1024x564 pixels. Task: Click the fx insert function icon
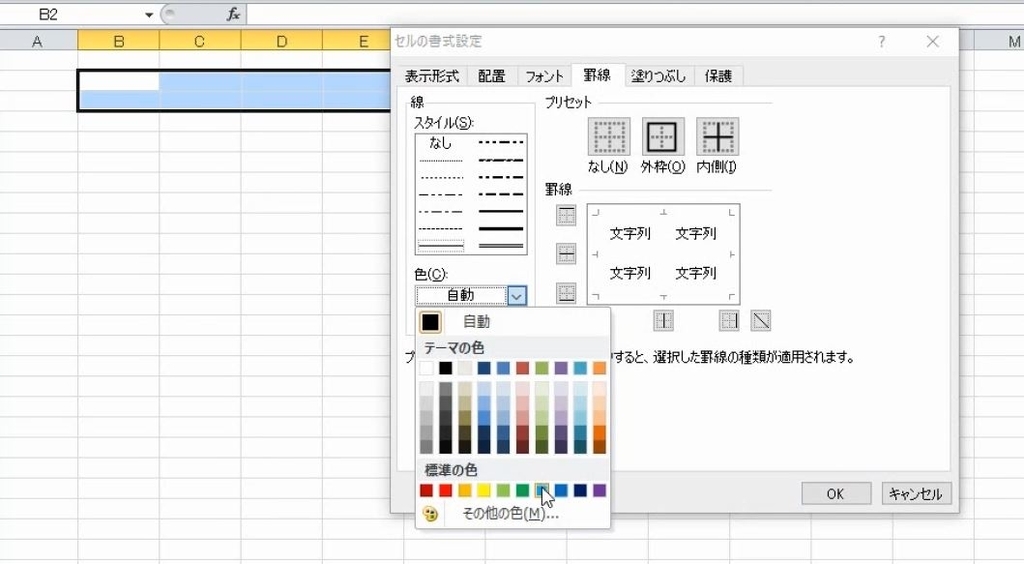coord(233,14)
